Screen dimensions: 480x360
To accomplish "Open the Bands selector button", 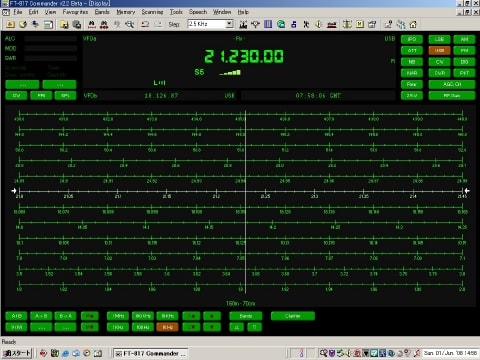I will (246, 316).
